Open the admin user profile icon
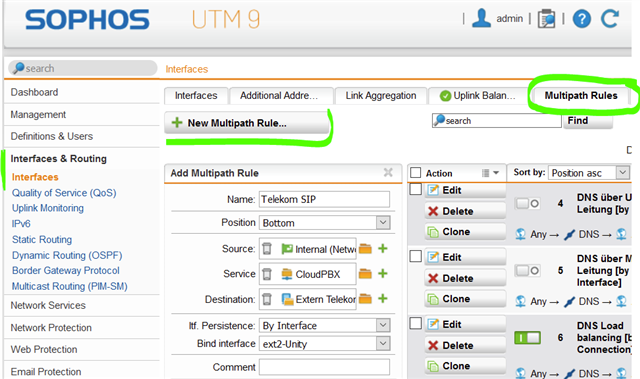 tap(481, 18)
